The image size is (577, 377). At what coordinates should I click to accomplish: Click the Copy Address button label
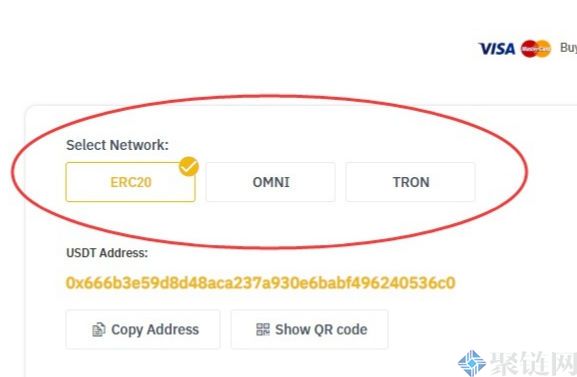(155, 330)
